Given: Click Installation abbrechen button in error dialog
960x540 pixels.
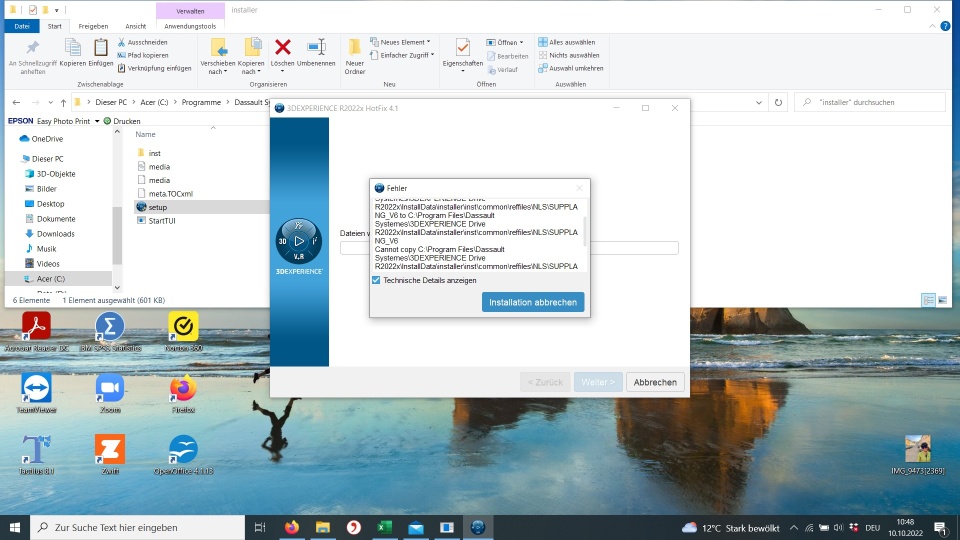Looking at the screenshot, I should 533,302.
